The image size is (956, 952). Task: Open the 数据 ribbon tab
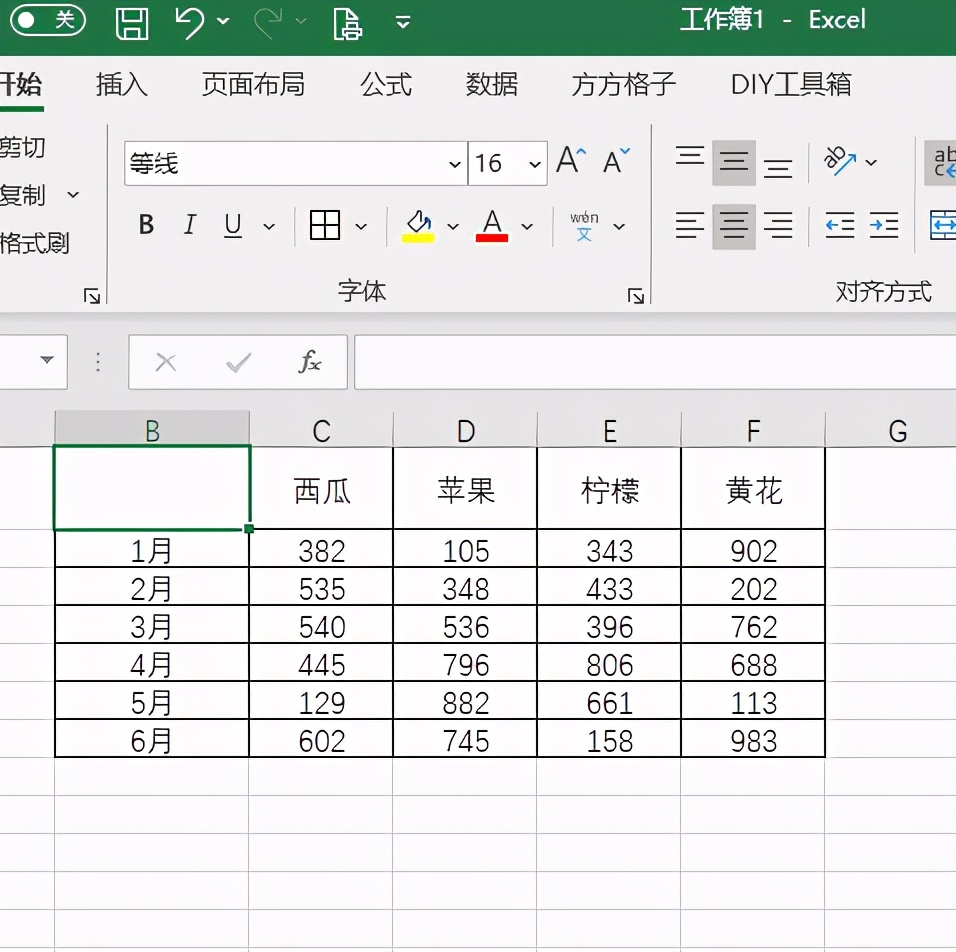pos(492,85)
